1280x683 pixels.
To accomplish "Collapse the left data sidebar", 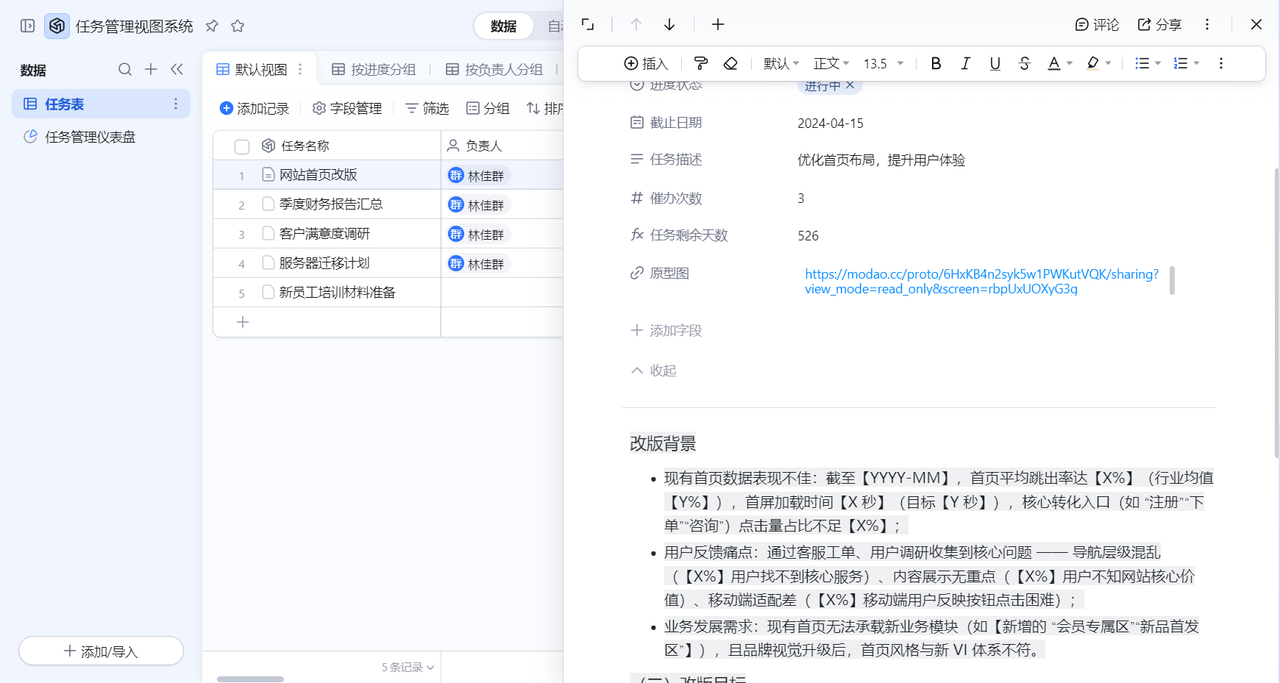I will pyautogui.click(x=177, y=69).
